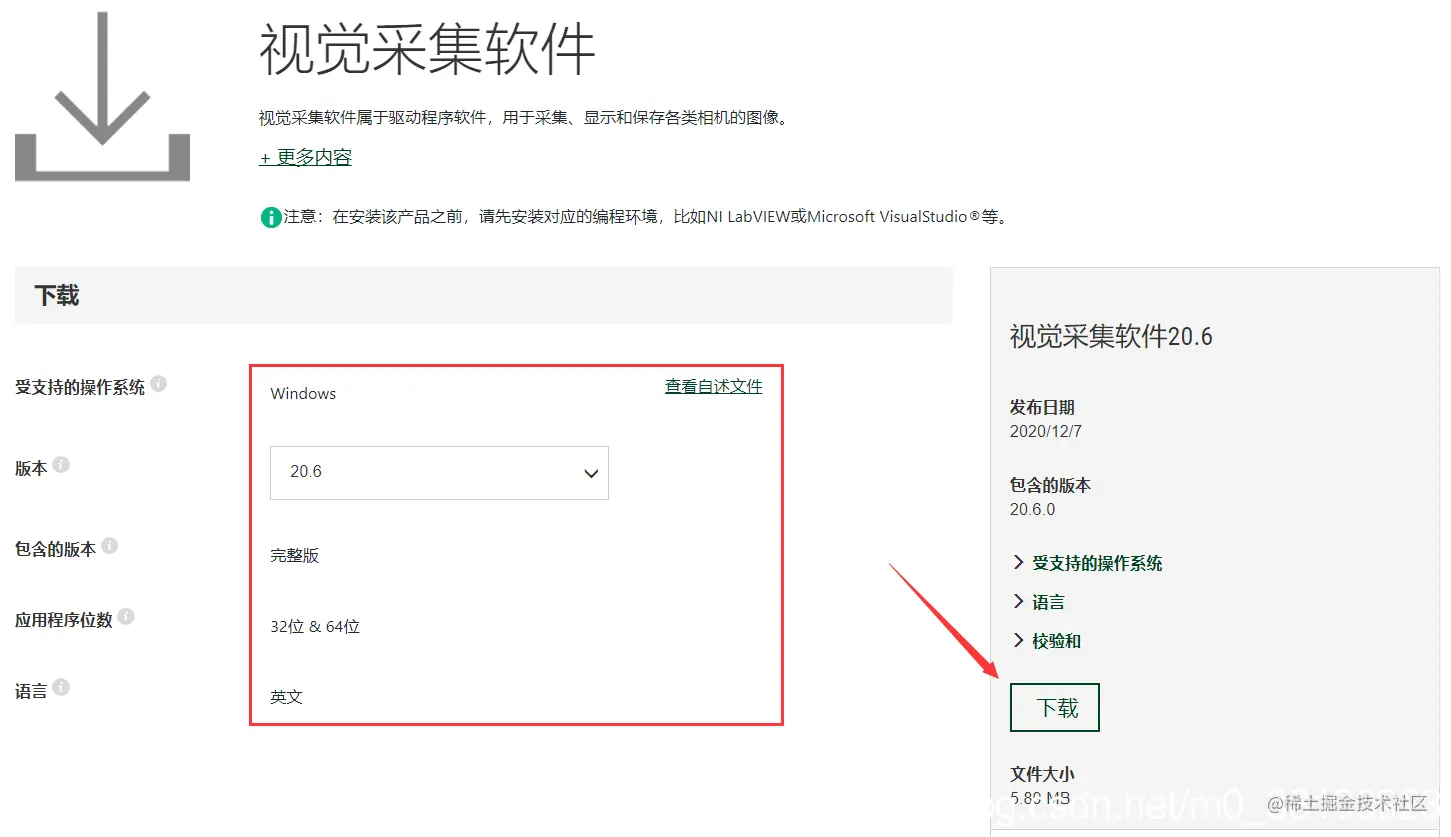The height and width of the screenshot is (837, 1451).
Task: Click the 英文 language value
Action: (286, 697)
